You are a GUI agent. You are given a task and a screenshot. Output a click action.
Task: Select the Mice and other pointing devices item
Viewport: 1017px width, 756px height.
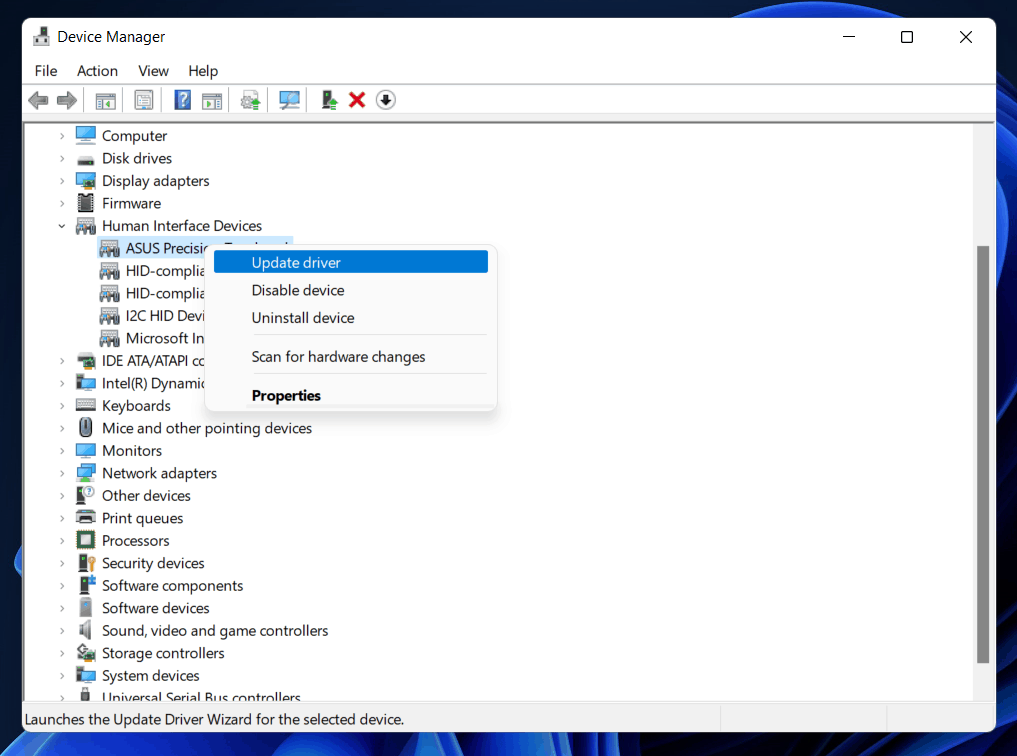207,428
